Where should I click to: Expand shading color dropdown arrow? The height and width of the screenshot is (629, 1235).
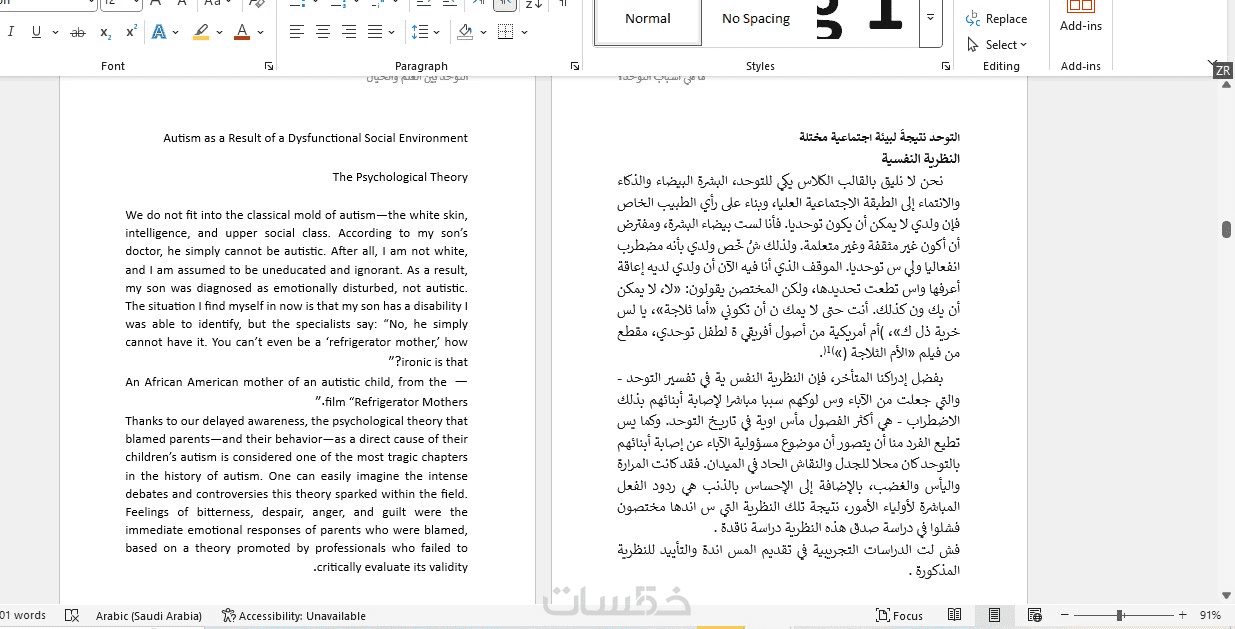click(482, 32)
